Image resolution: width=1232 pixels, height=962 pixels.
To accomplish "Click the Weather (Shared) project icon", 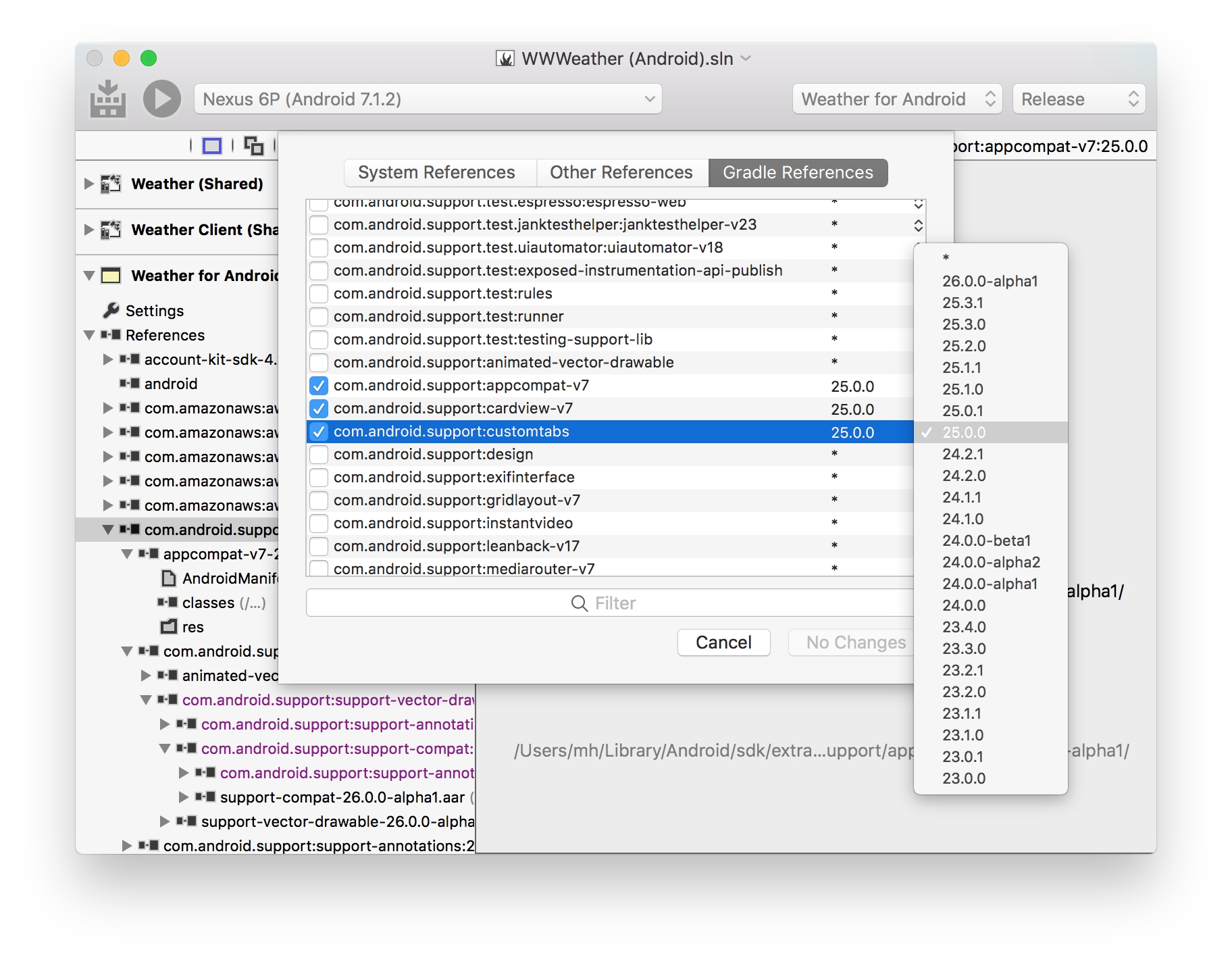I will [111, 184].
